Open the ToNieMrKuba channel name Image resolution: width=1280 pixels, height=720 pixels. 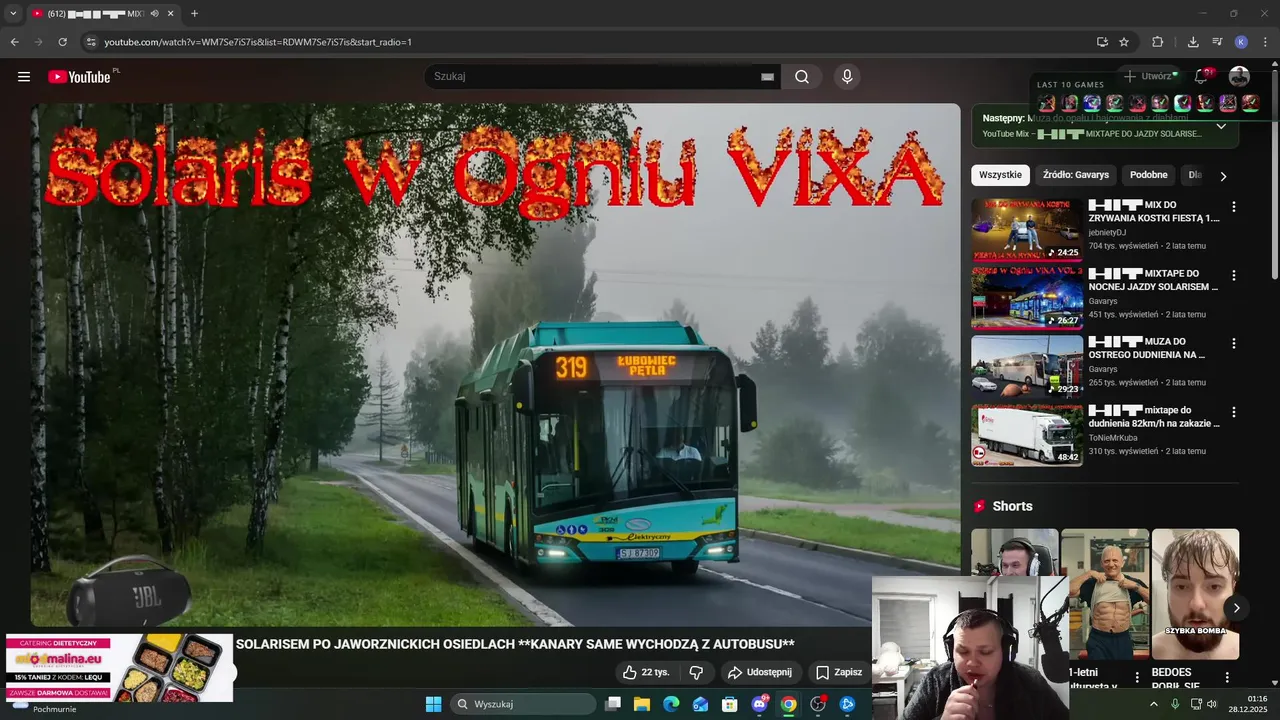coord(1113,437)
